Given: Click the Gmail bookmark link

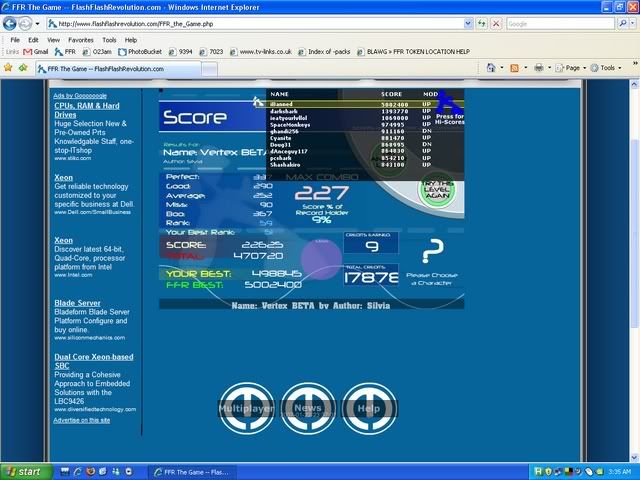Looking at the screenshot, I should [x=36, y=51].
